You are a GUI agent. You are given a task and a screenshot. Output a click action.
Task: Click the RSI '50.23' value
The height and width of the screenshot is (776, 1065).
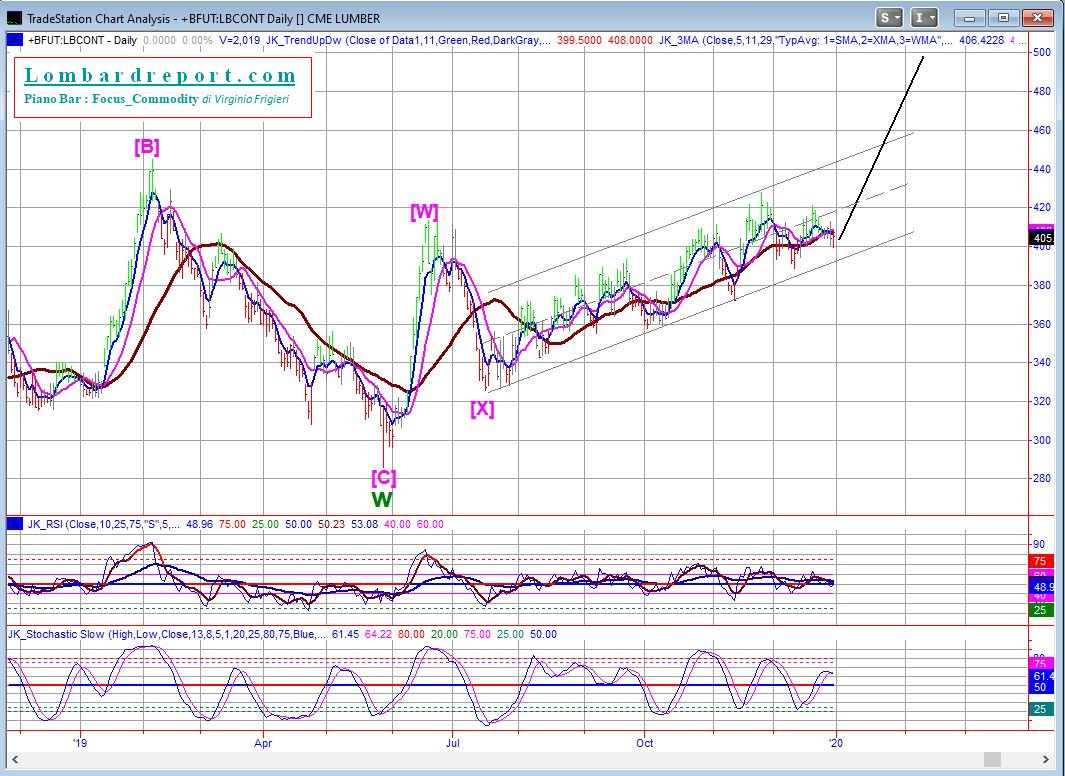[x=331, y=524]
